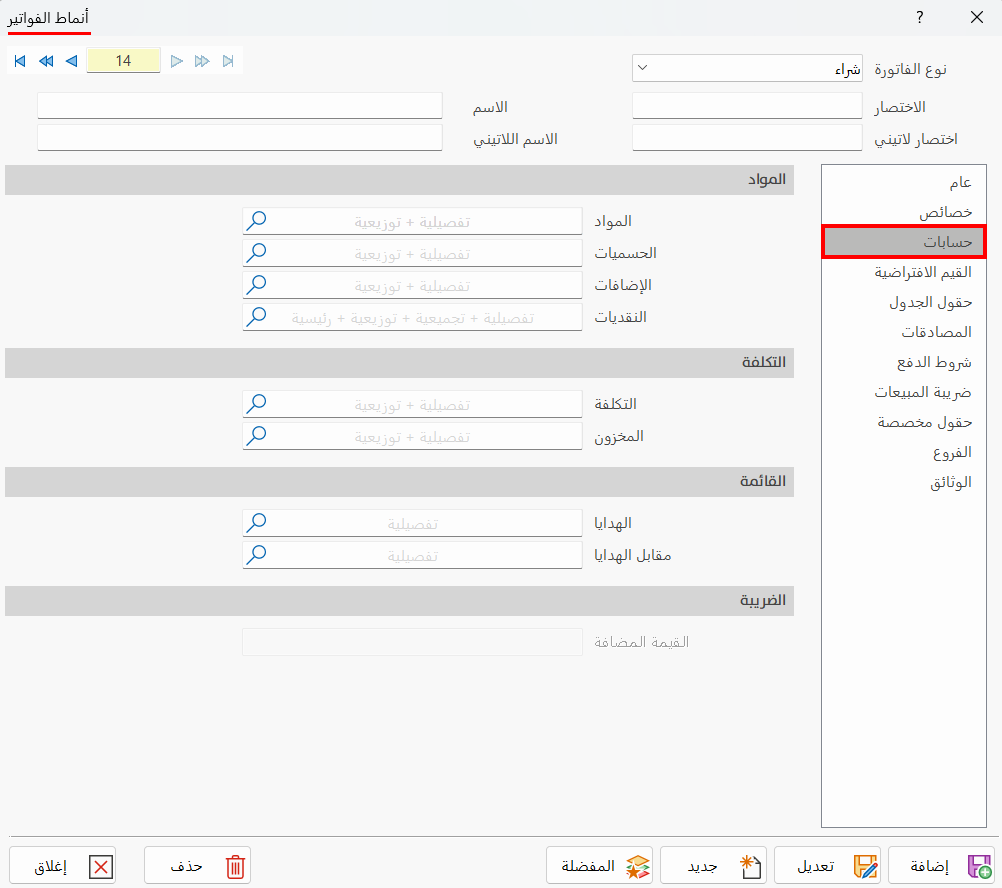
Task: Go to first record navigation arrow
Action: pos(20,61)
